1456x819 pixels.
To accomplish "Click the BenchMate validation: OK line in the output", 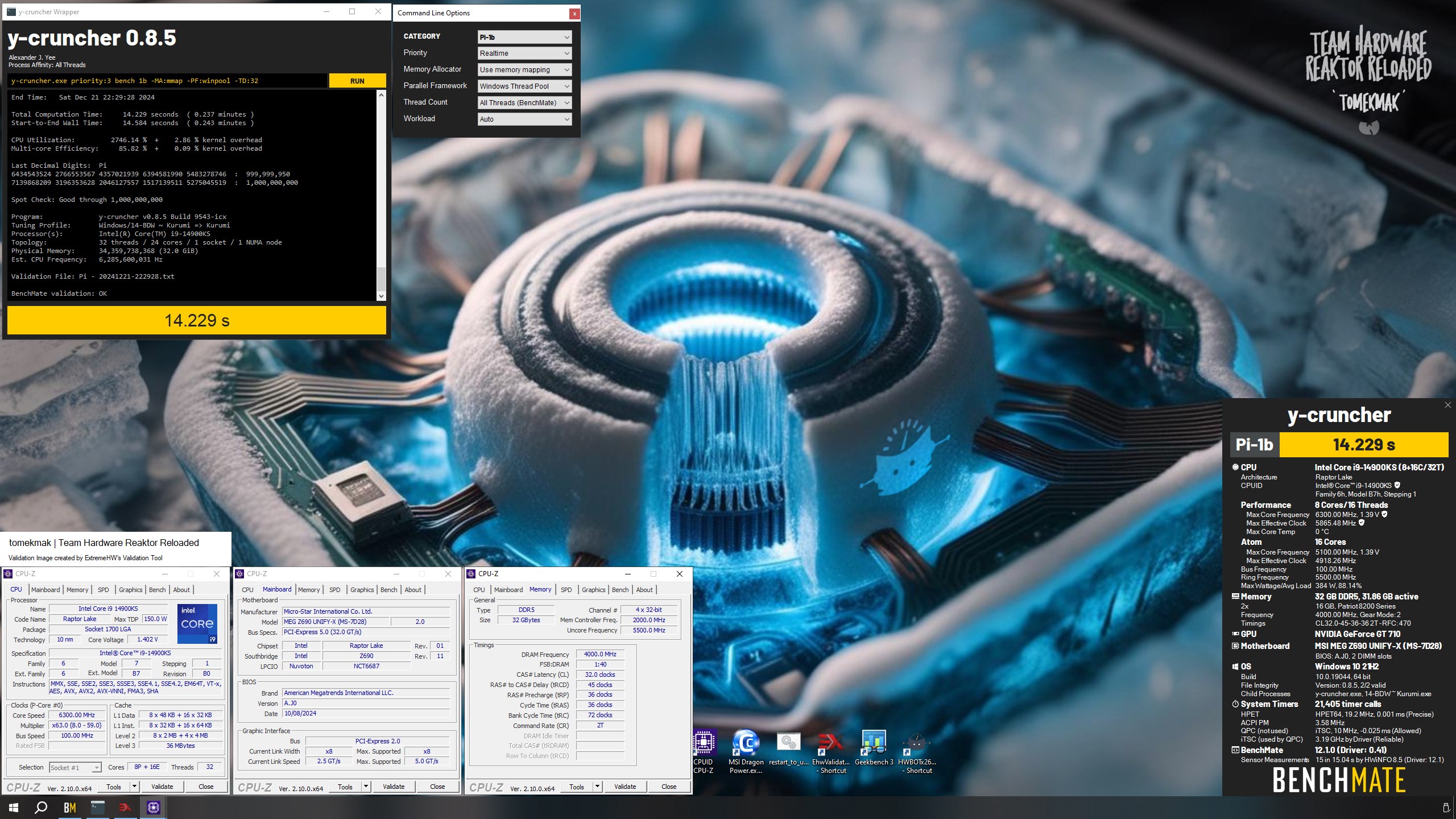I will (x=59, y=293).
